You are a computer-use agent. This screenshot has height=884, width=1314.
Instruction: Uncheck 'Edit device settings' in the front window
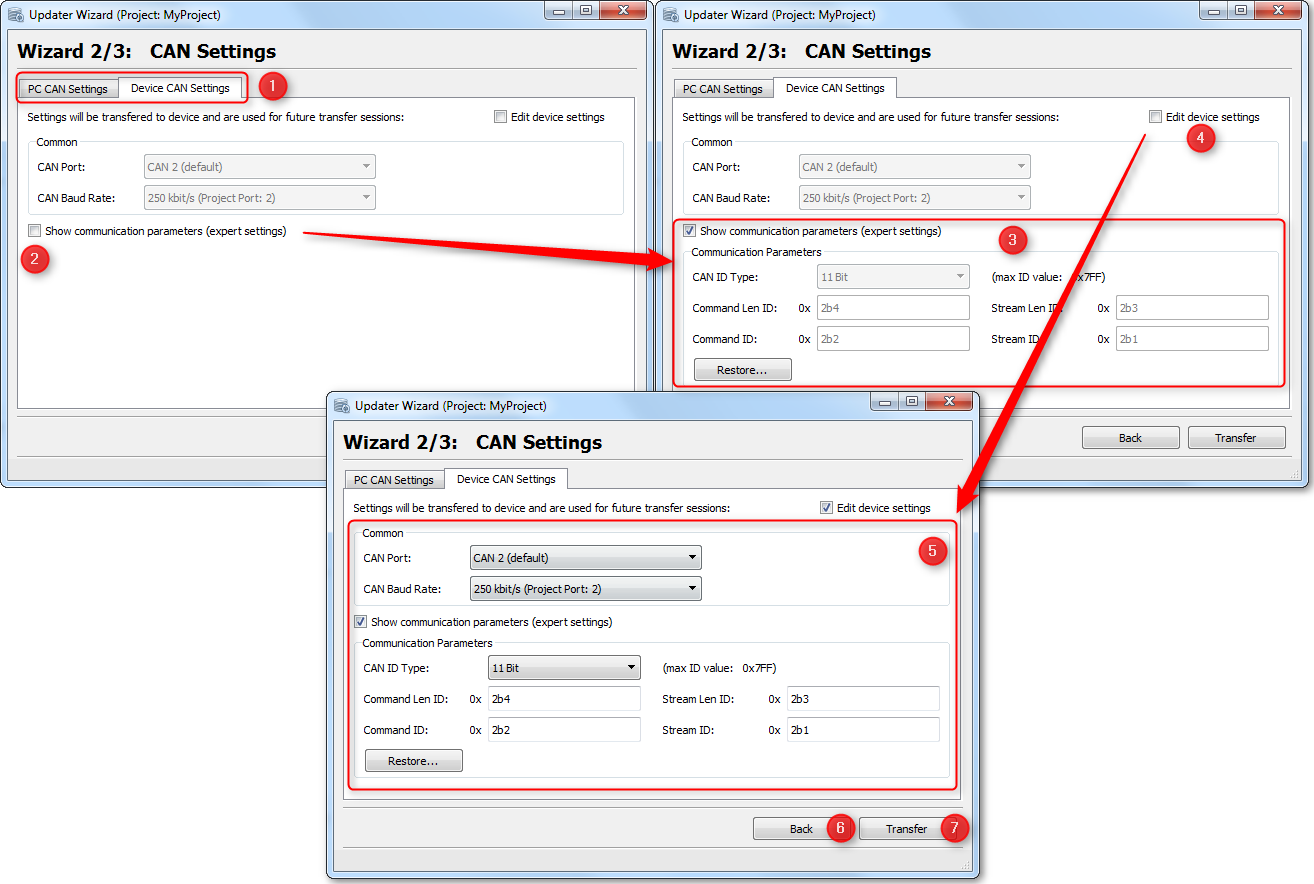click(x=826, y=507)
